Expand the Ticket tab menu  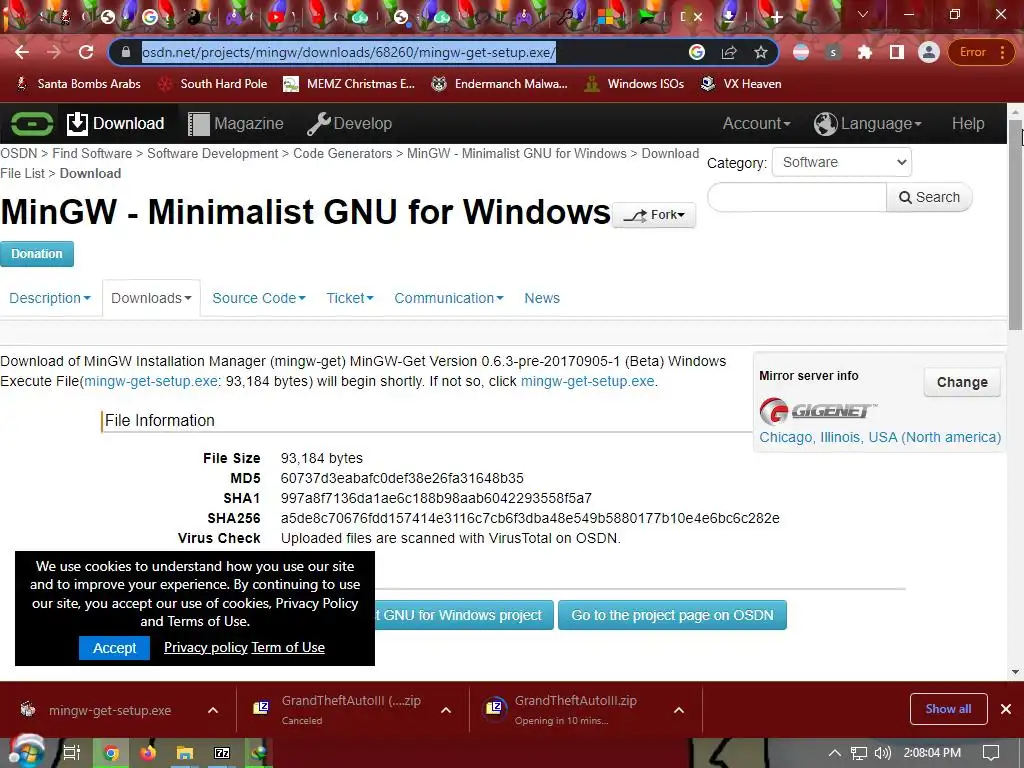point(349,298)
